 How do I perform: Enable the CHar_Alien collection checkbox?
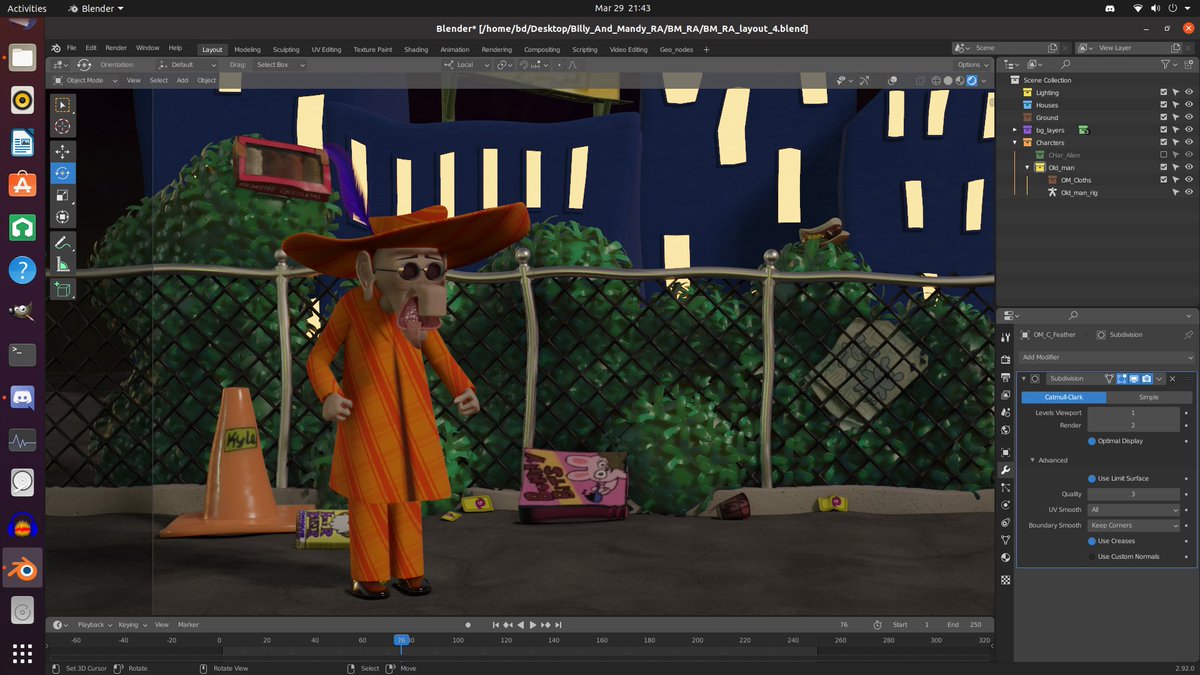pyautogui.click(x=1163, y=155)
